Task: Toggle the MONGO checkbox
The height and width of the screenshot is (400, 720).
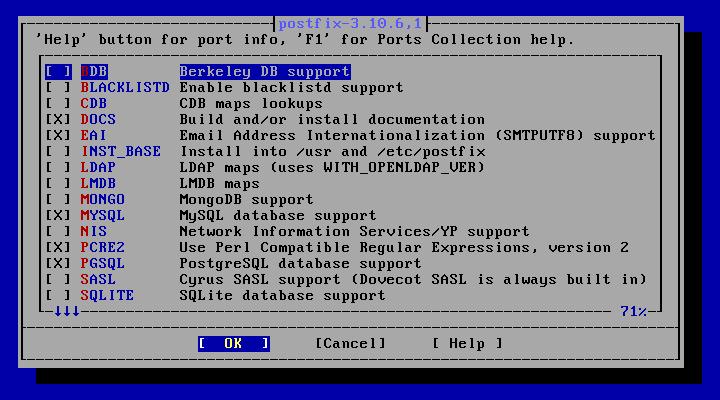Action: coord(58,200)
